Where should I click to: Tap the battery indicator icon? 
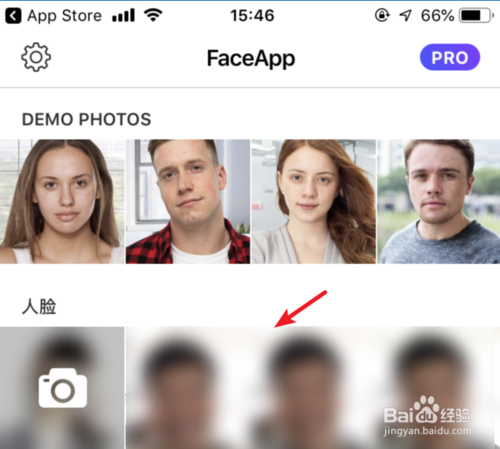click(x=476, y=15)
